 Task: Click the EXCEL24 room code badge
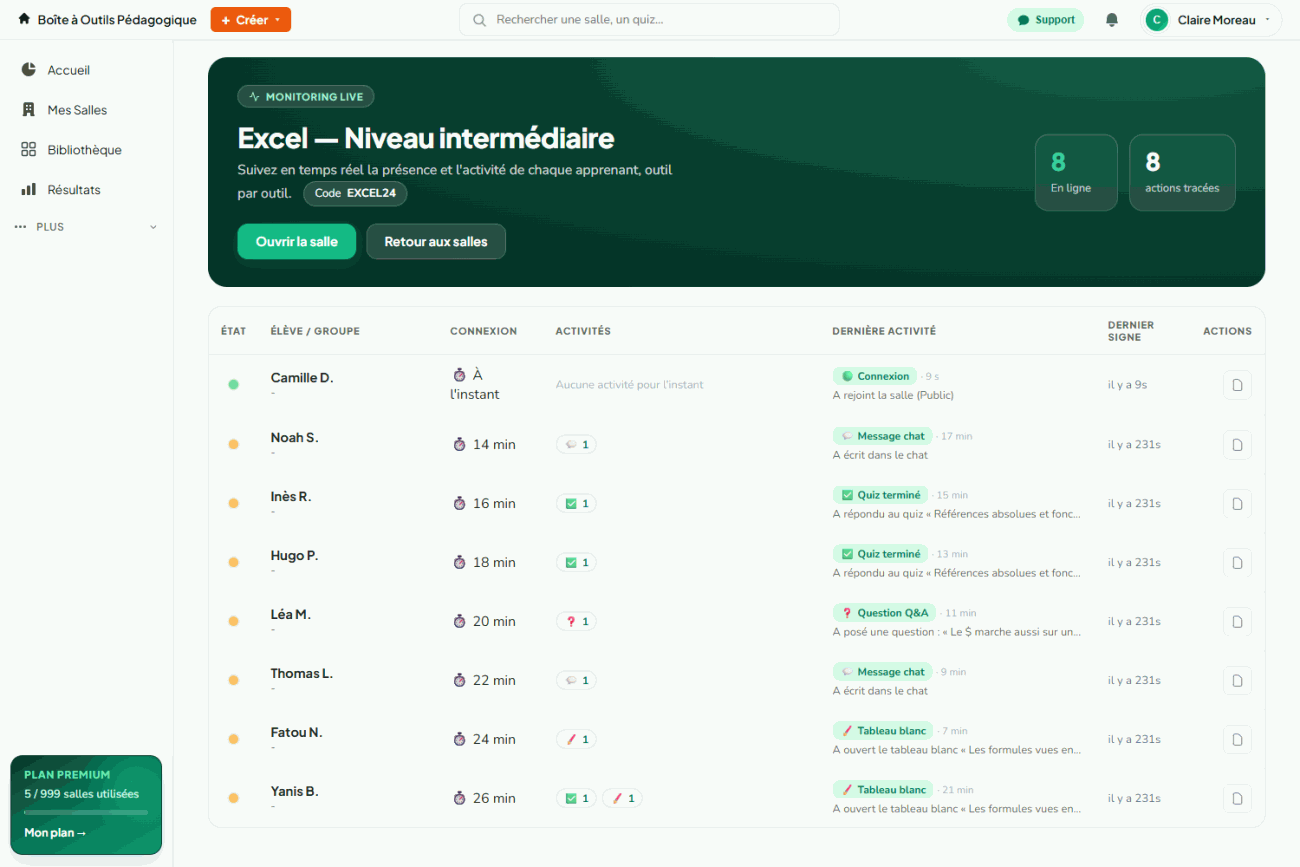point(355,193)
